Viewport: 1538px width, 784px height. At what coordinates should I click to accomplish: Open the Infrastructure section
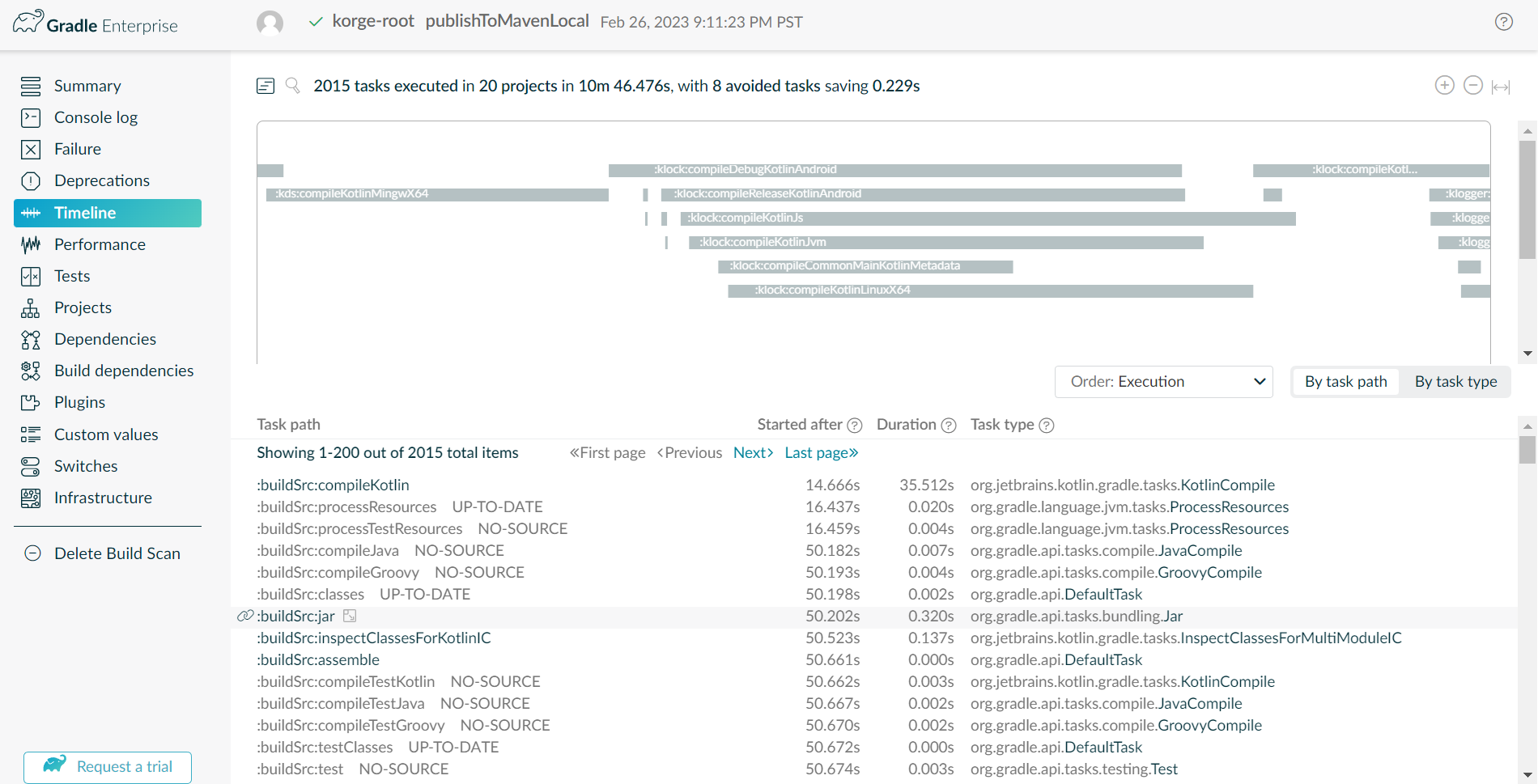[x=104, y=498]
